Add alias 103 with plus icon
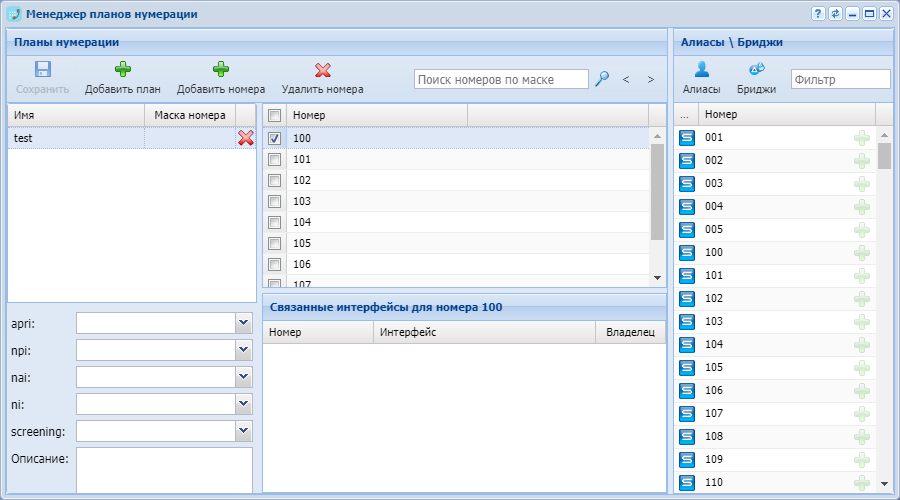Image resolution: width=900 pixels, height=500 pixels. pyautogui.click(x=862, y=321)
